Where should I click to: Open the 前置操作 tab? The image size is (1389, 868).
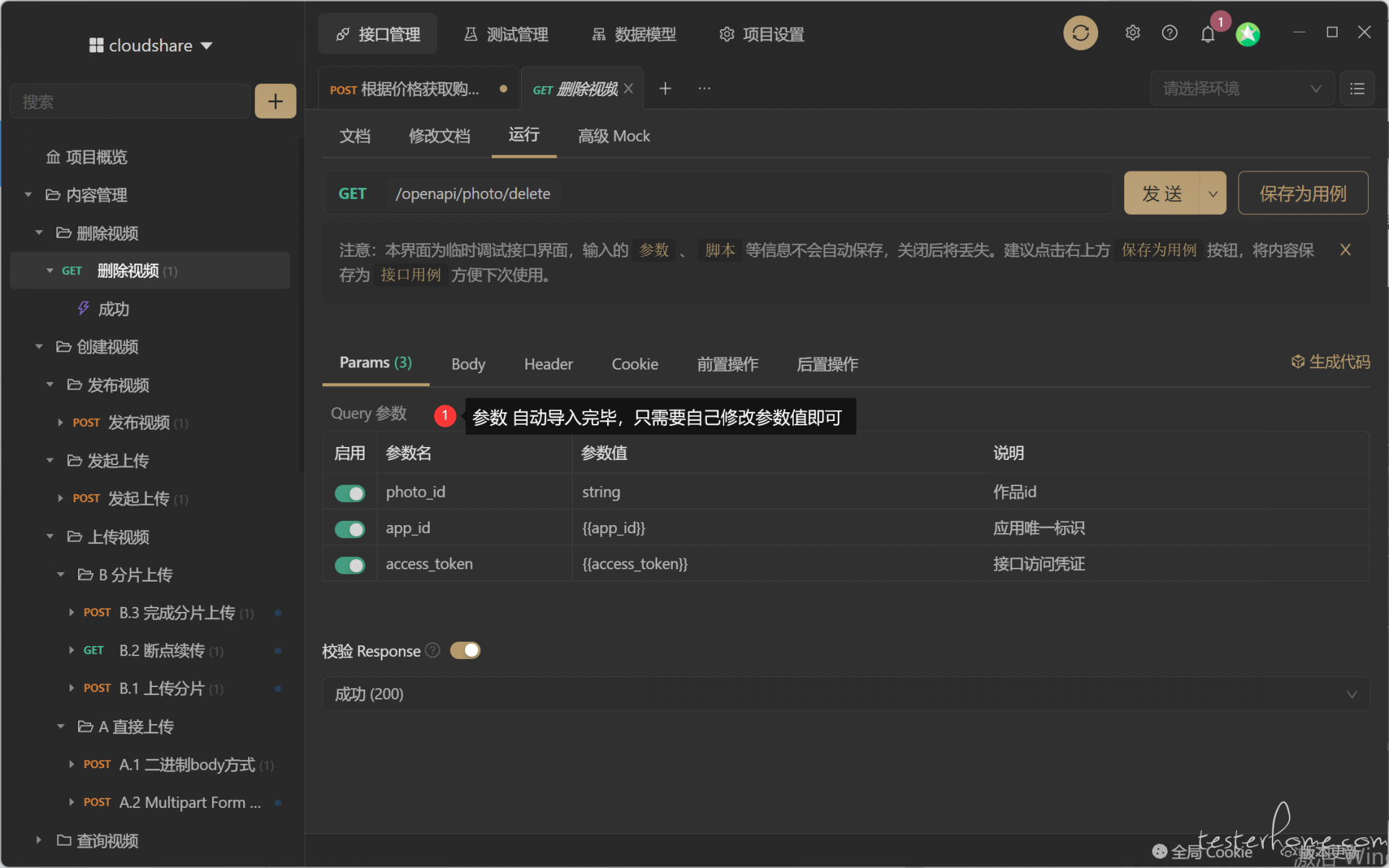(727, 364)
